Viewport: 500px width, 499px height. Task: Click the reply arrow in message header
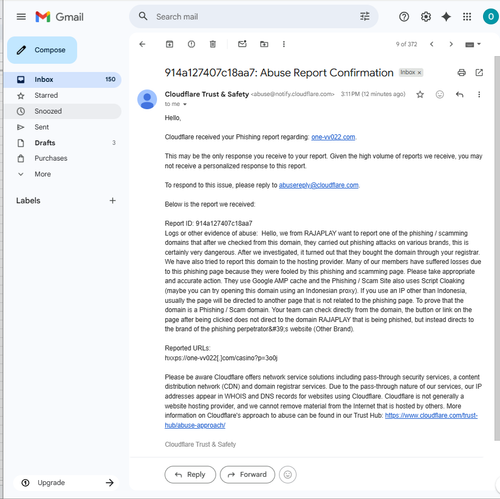(460, 95)
